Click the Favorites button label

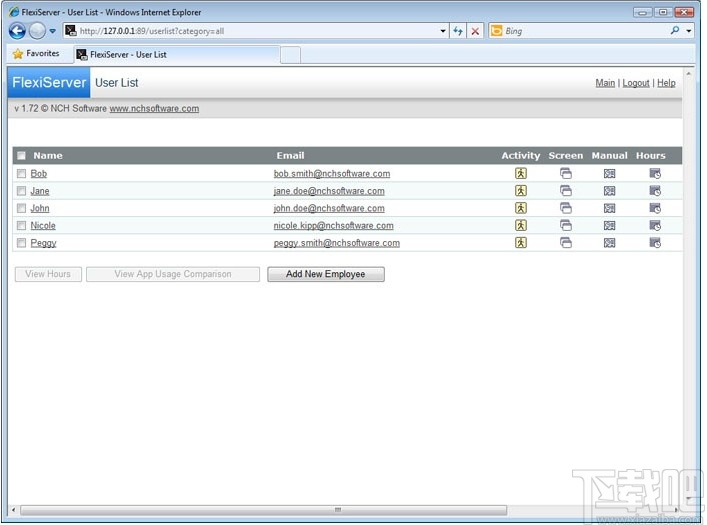(x=43, y=53)
